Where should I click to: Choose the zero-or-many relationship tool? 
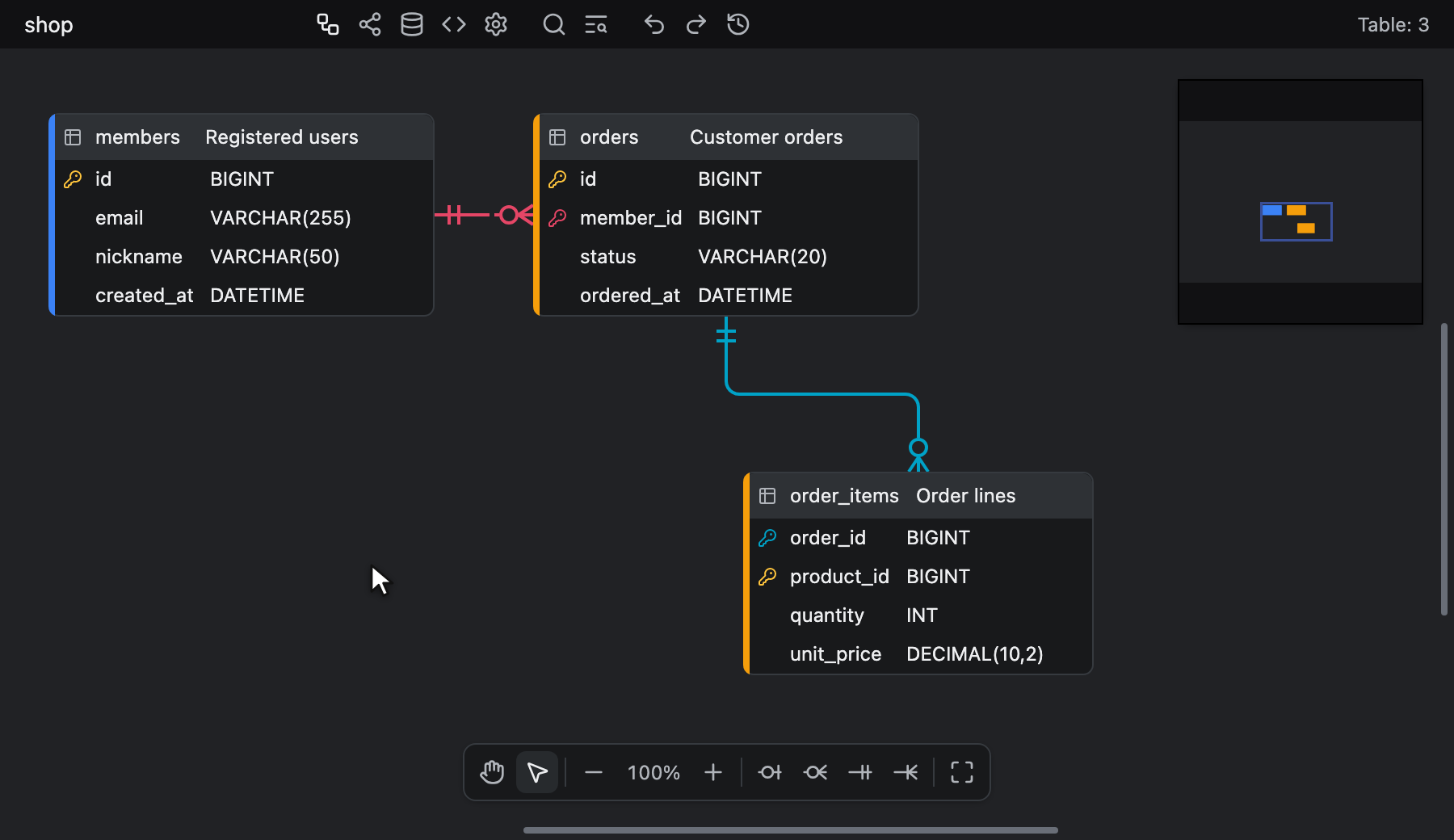coord(815,772)
